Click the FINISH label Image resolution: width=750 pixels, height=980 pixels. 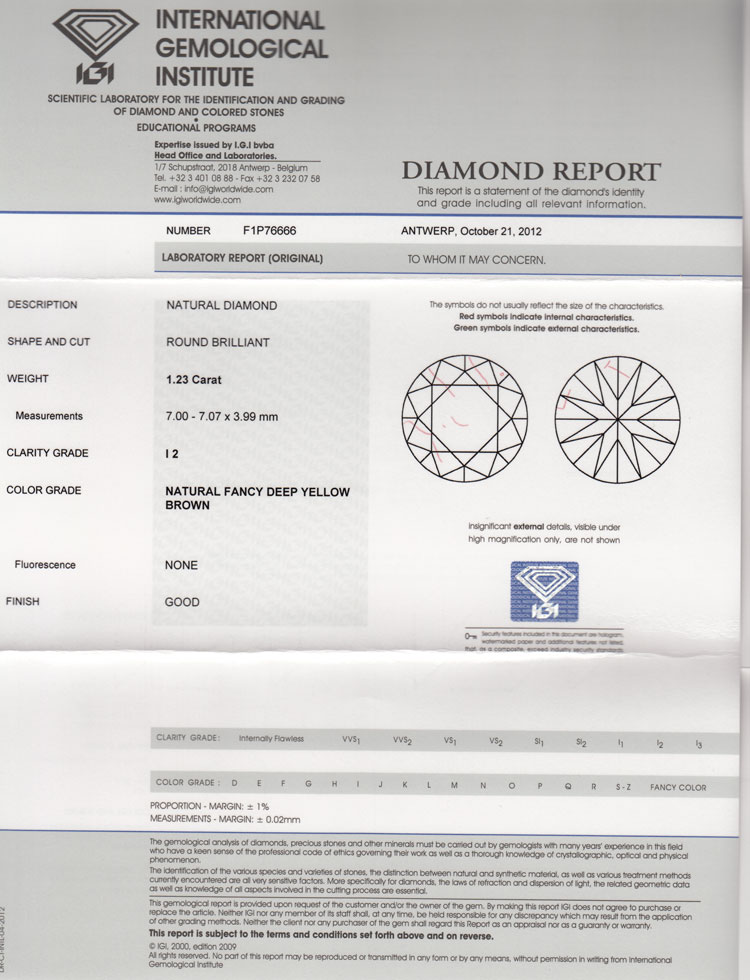(x=22, y=601)
